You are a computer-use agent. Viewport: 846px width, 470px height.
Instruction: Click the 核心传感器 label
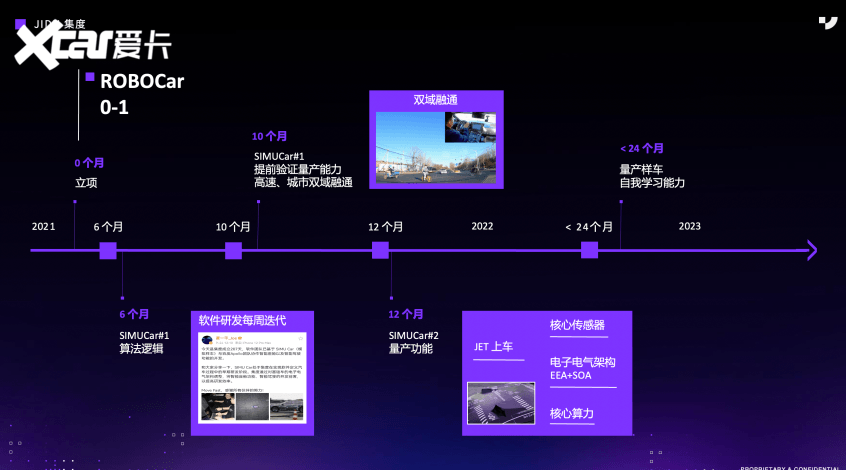pyautogui.click(x=577, y=325)
